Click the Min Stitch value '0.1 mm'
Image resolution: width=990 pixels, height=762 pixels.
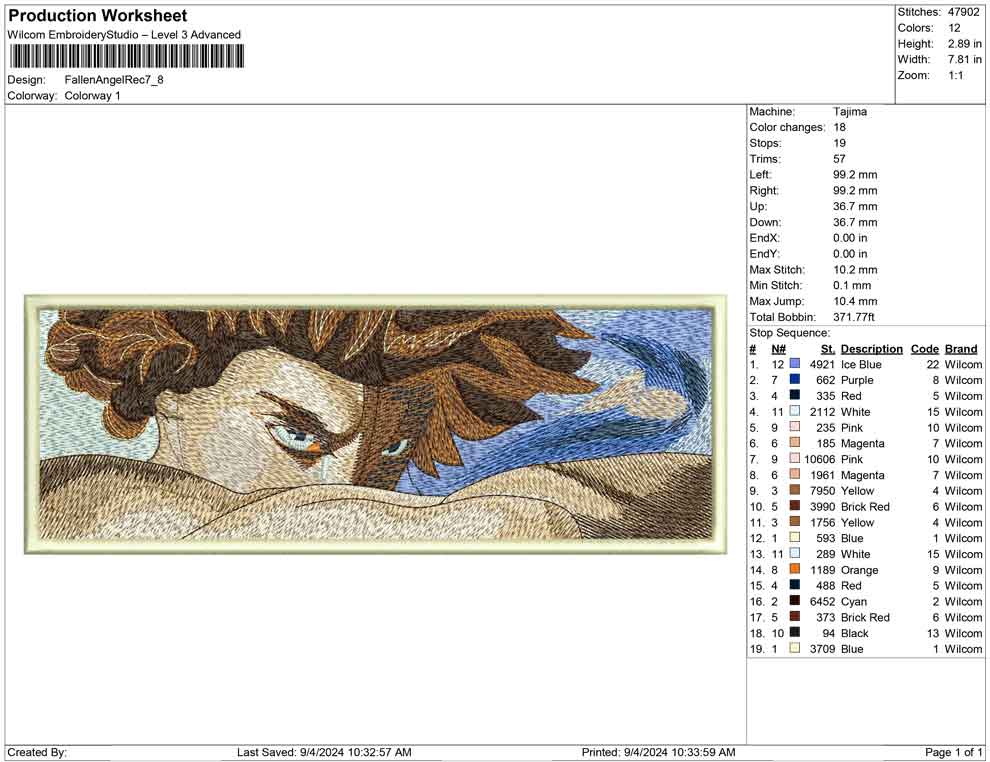point(852,285)
